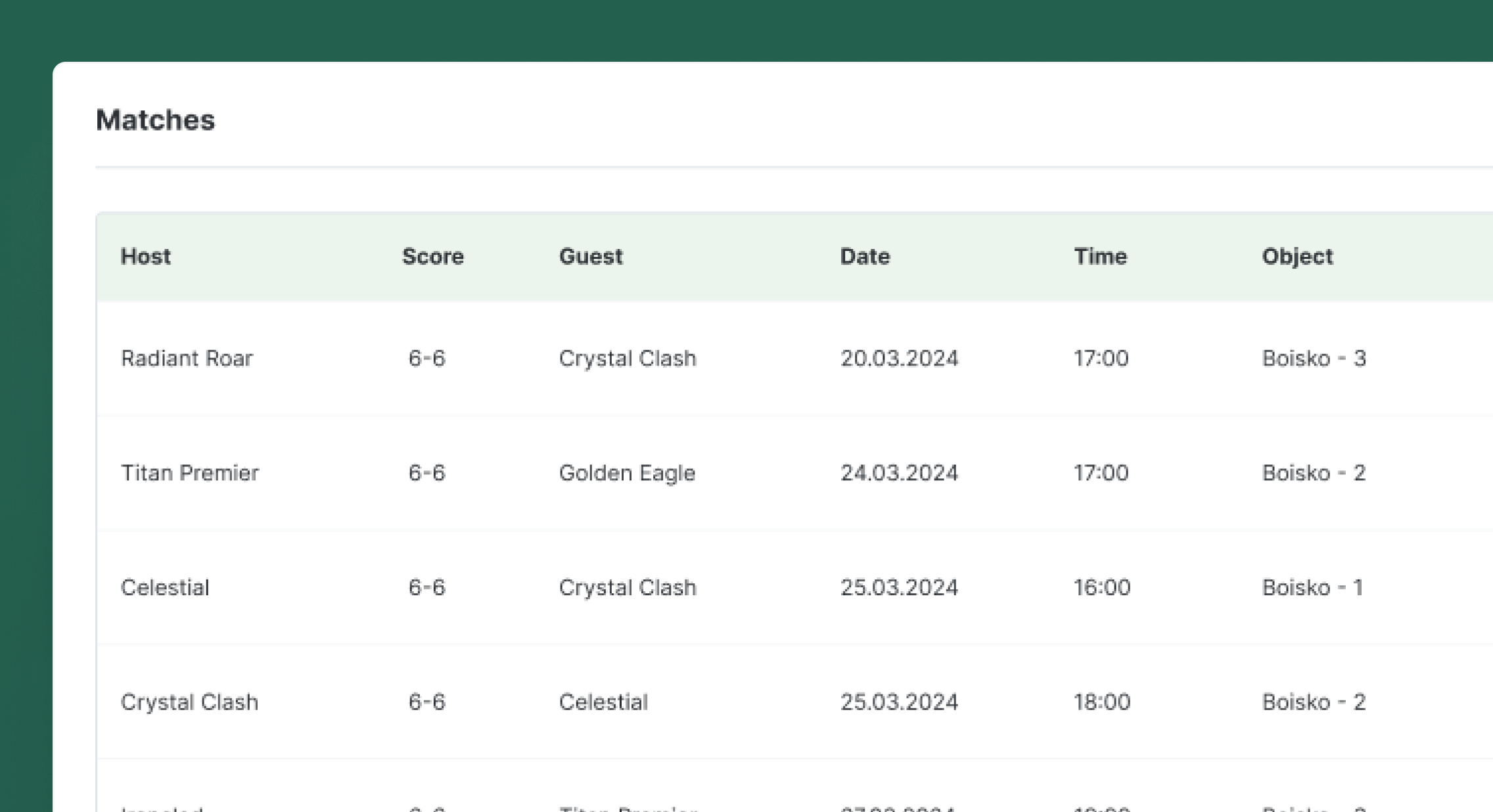Select the Boisko - 1 object cell

(x=1312, y=587)
